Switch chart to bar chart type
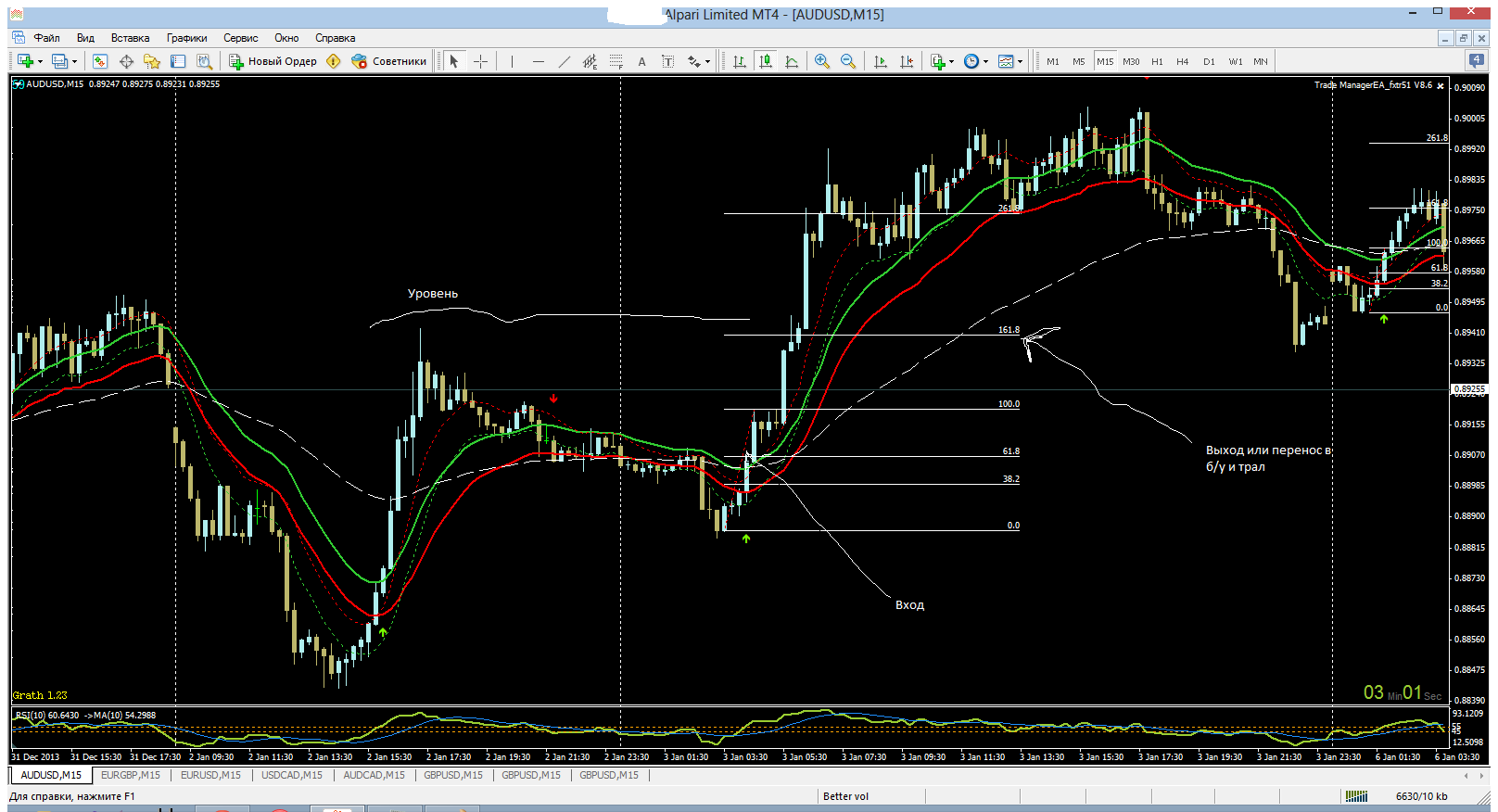This screenshot has width=1498, height=812. 740,61
